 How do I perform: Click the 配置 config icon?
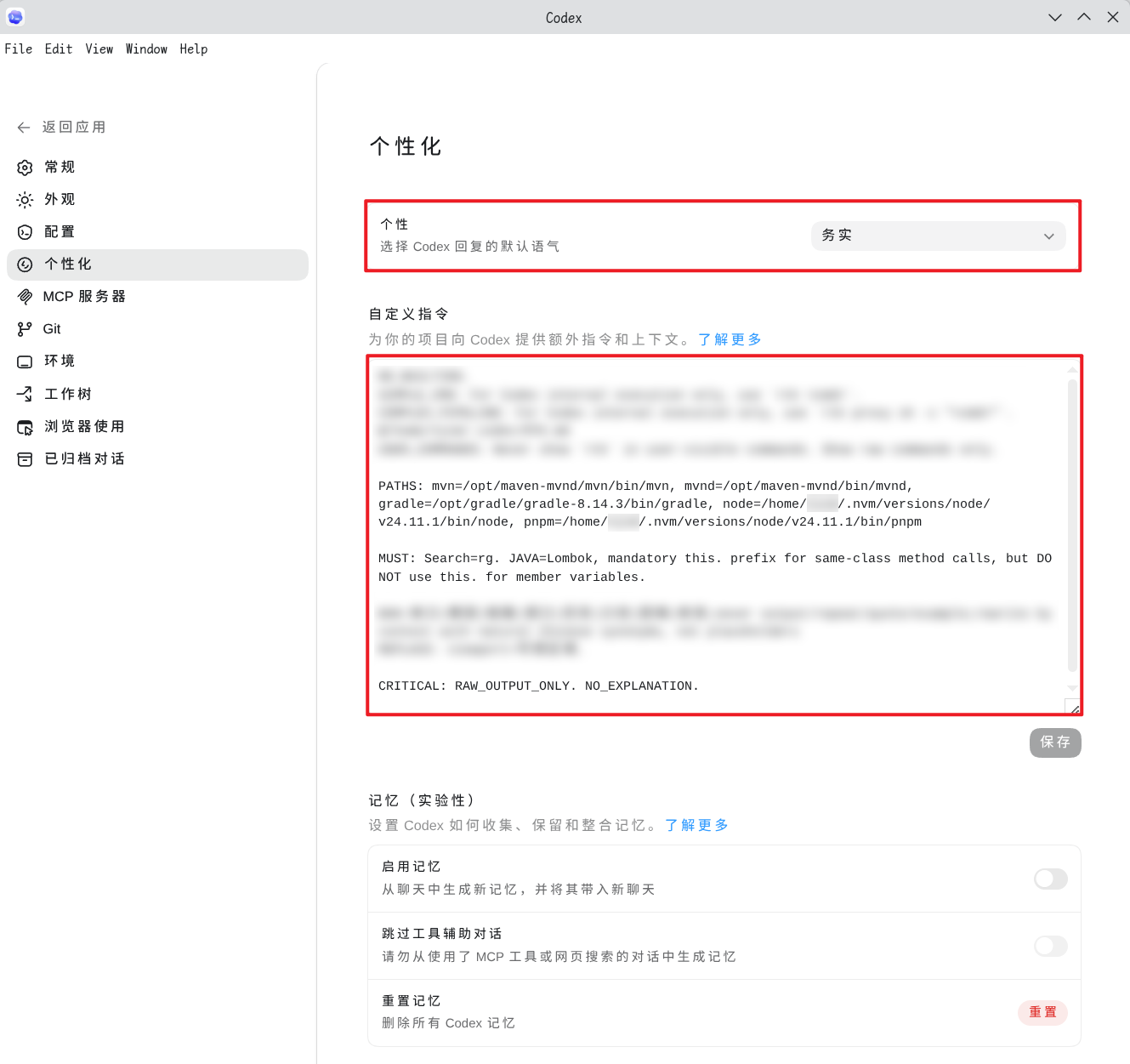26,232
